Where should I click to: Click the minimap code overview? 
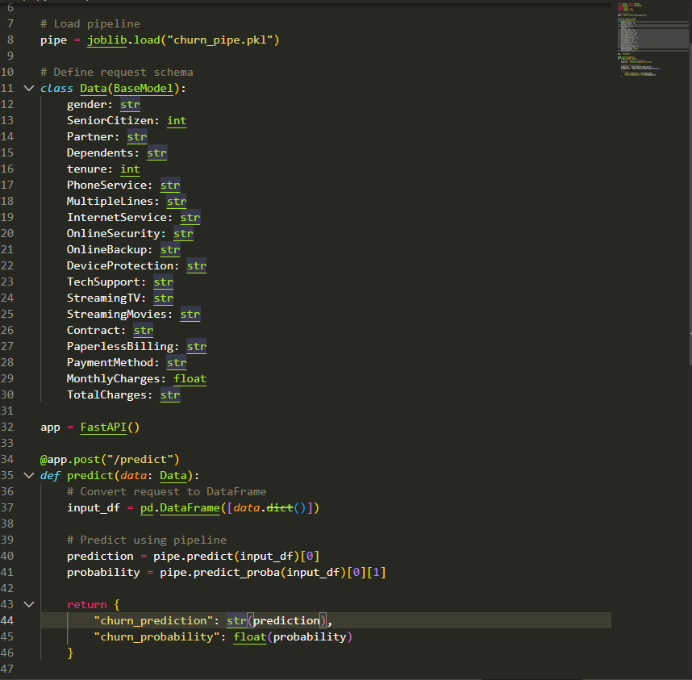click(x=652, y=40)
